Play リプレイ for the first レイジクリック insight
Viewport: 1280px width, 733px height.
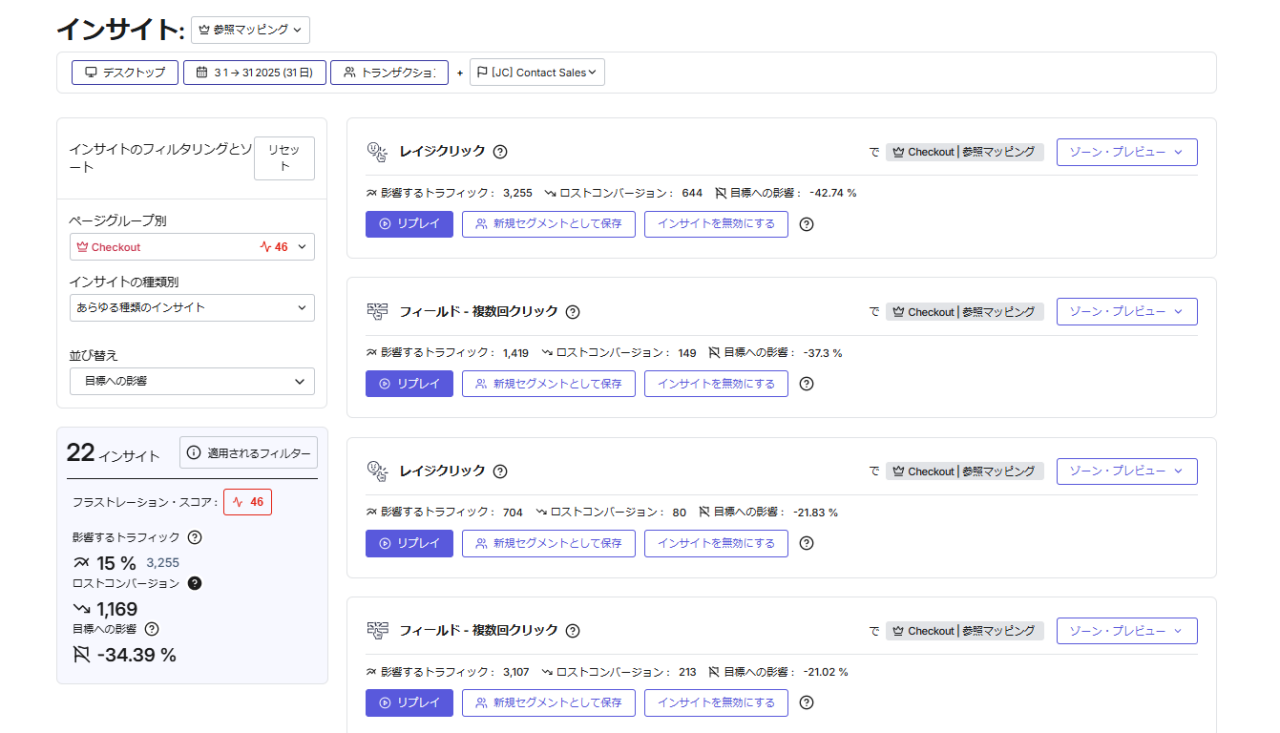pos(409,224)
